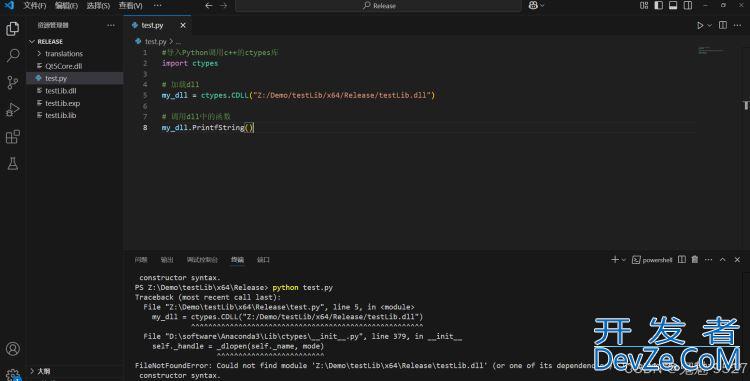
Task: Toggle the secondary side bar
Action: coord(688,6)
